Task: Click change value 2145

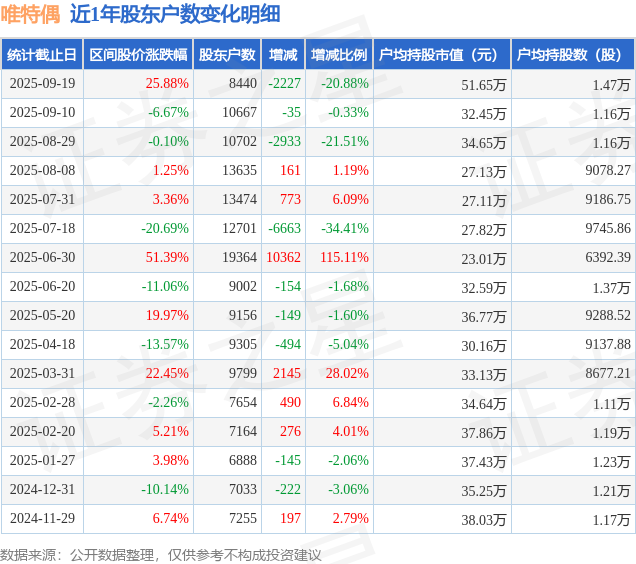Action: (x=287, y=373)
